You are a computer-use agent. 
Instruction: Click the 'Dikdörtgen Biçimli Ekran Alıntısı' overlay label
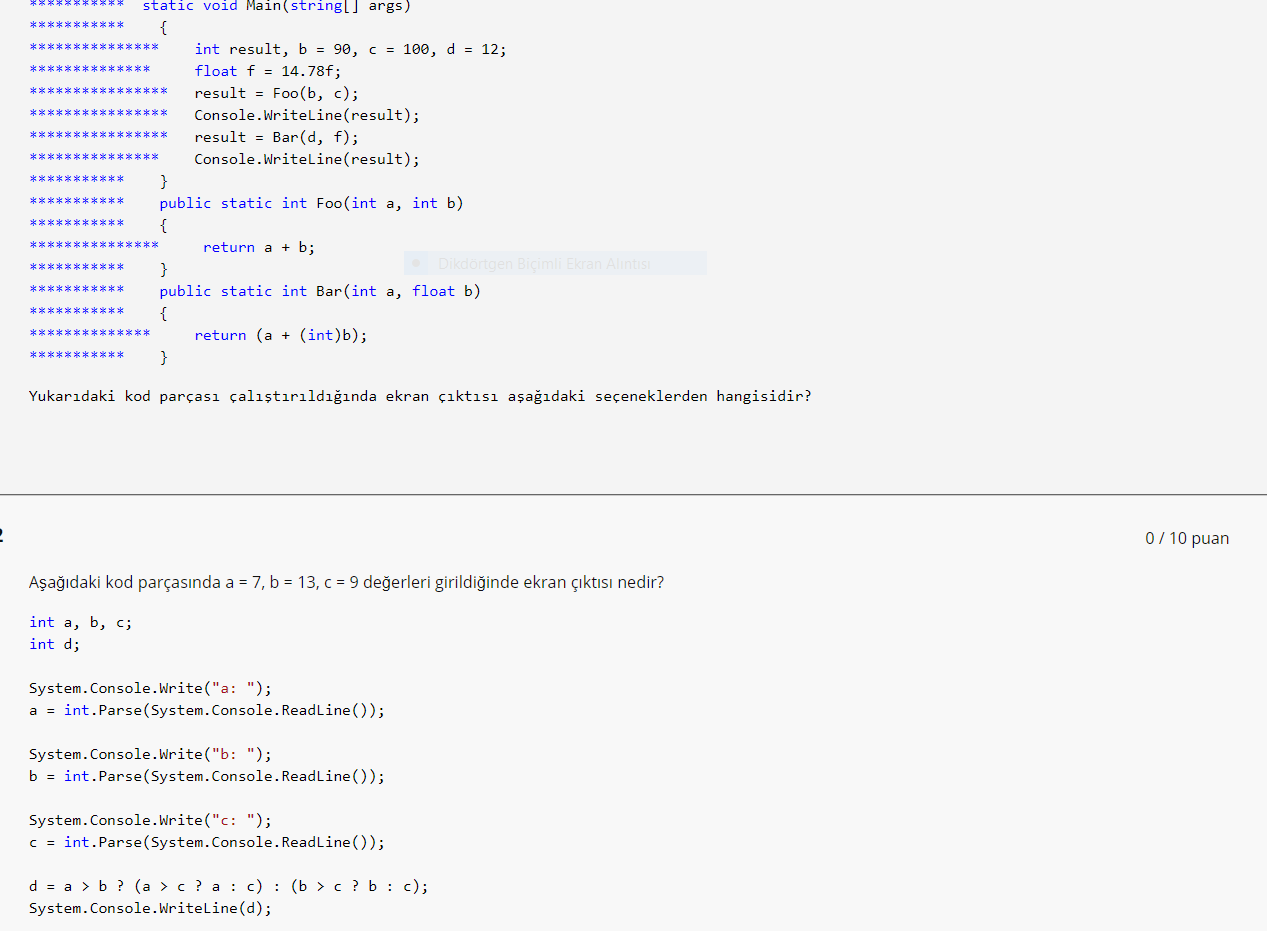click(544, 264)
